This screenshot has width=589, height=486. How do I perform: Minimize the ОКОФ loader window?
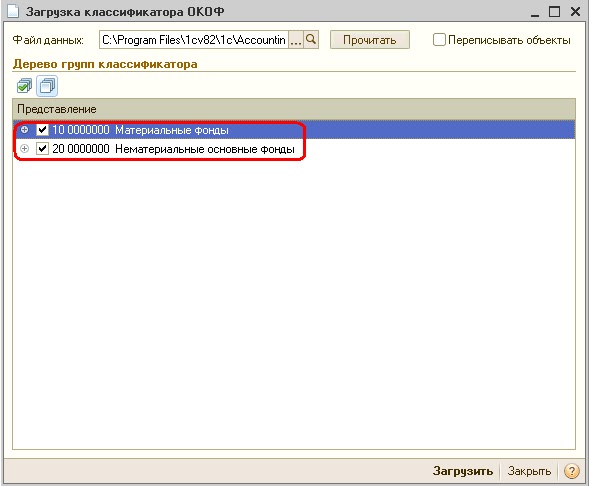pos(535,12)
